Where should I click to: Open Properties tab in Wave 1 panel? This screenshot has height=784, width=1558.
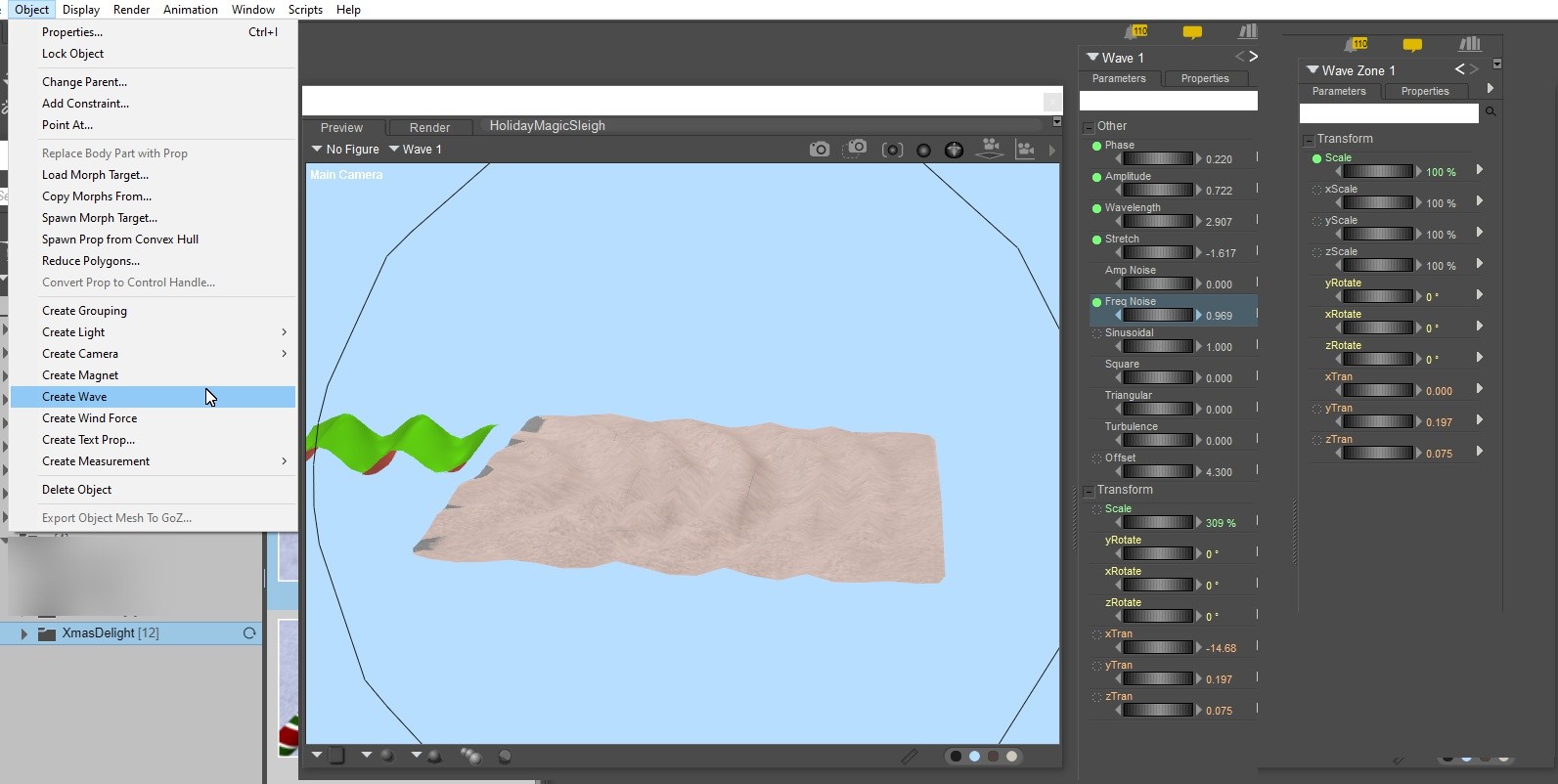point(1204,79)
